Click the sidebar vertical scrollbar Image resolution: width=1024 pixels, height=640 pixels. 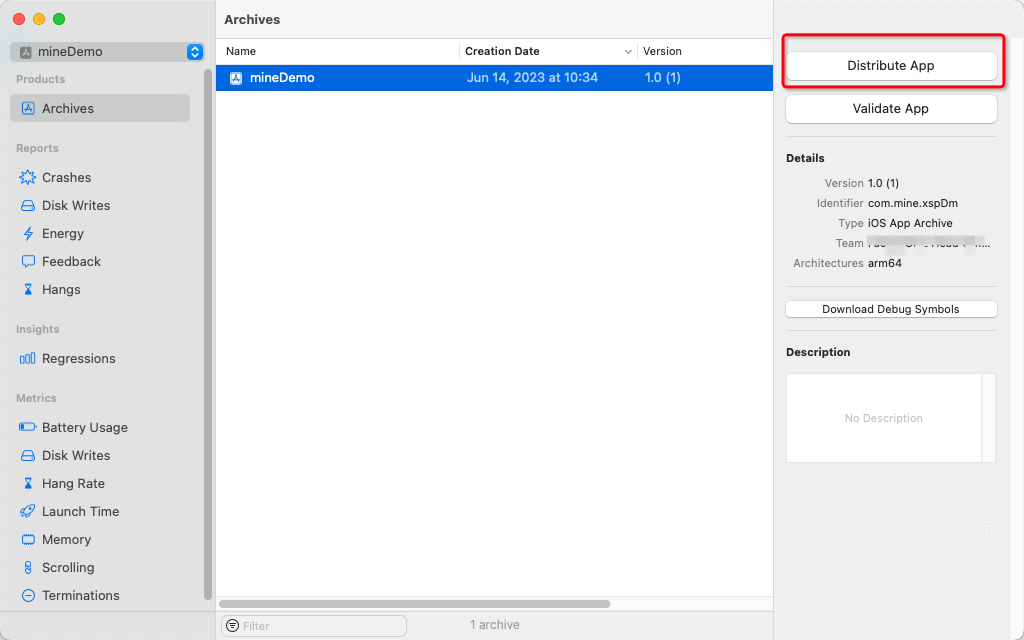(208, 333)
